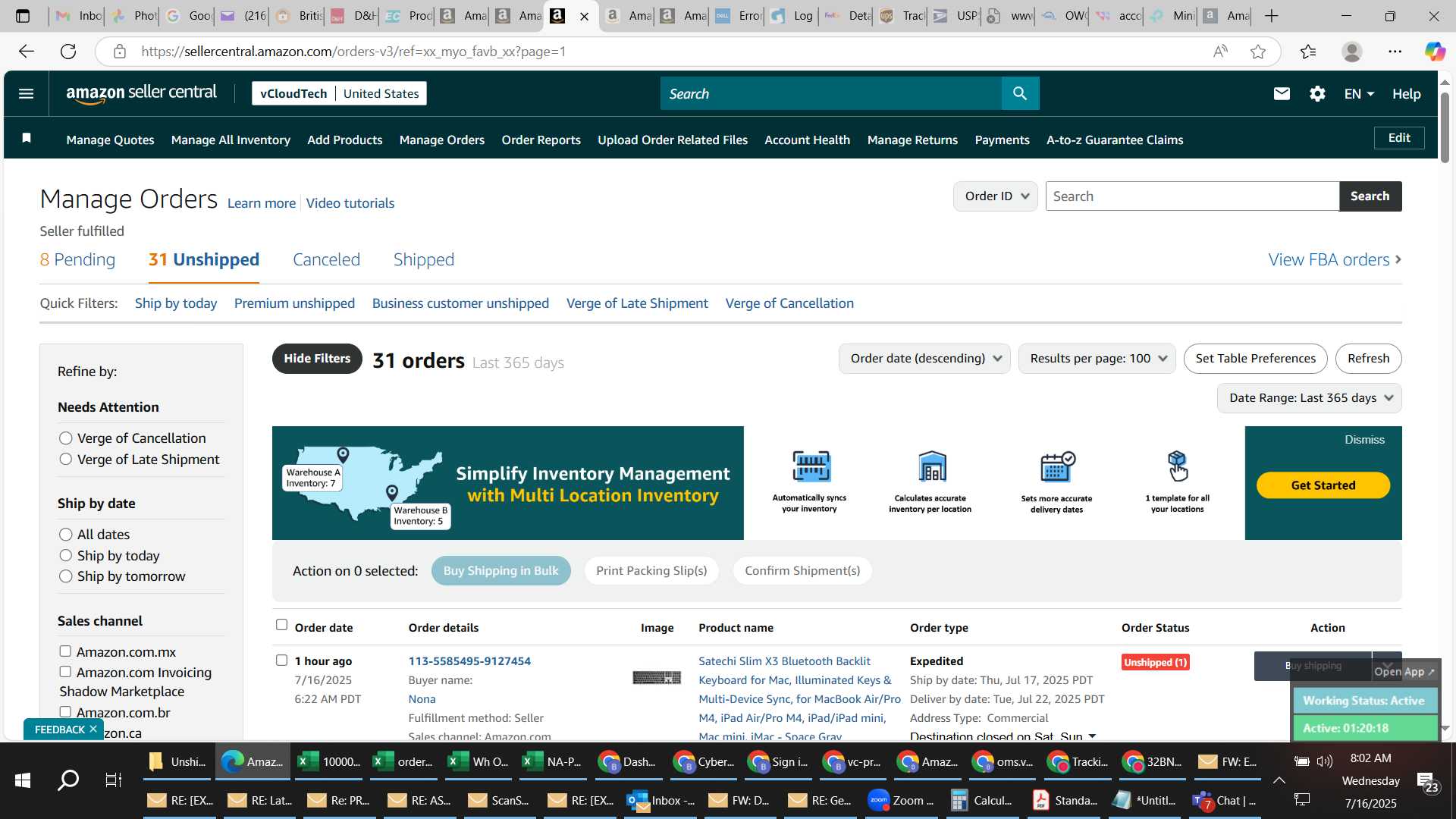Open Windows Start menu
Image resolution: width=1456 pixels, height=819 pixels.
22,780
